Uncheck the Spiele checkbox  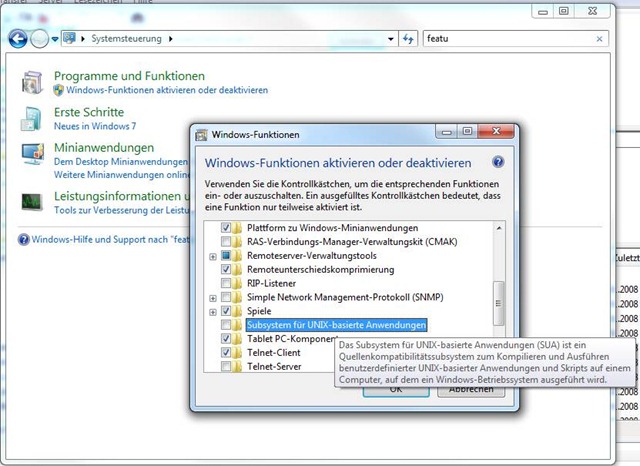(226, 311)
